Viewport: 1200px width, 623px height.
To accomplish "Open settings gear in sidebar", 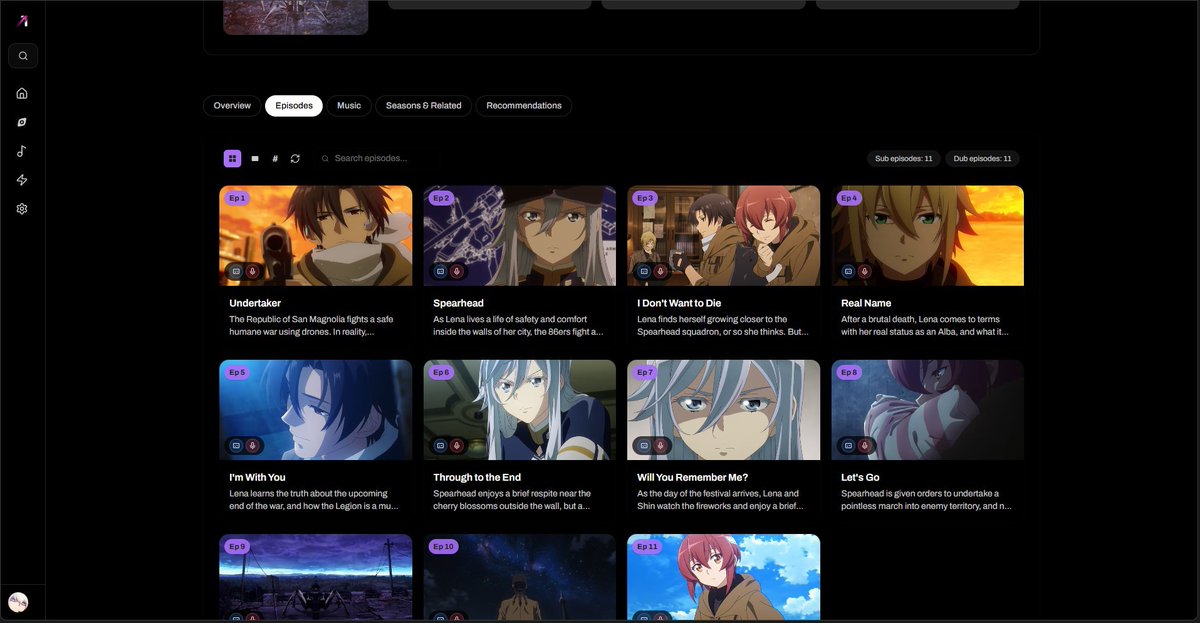I will (22, 209).
